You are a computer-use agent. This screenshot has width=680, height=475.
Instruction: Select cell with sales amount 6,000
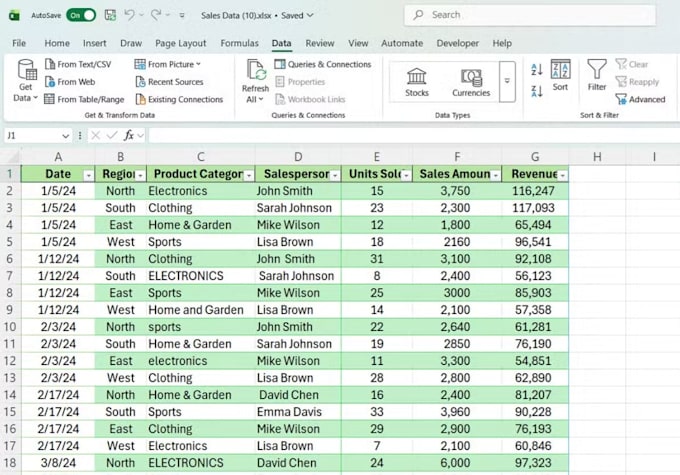[x=457, y=463]
